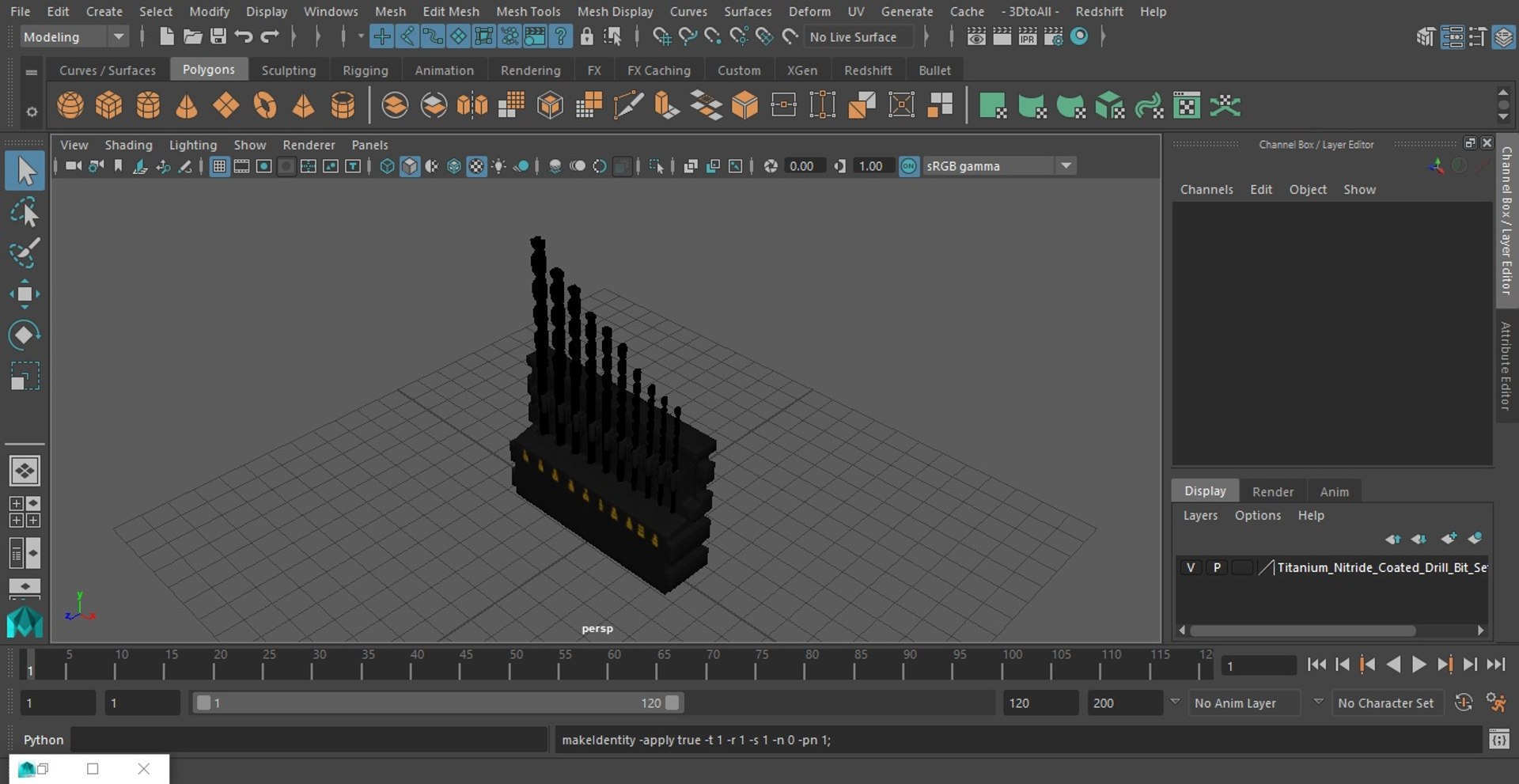Create a polygon torus from the shelf
1519x784 pixels.
coord(265,105)
